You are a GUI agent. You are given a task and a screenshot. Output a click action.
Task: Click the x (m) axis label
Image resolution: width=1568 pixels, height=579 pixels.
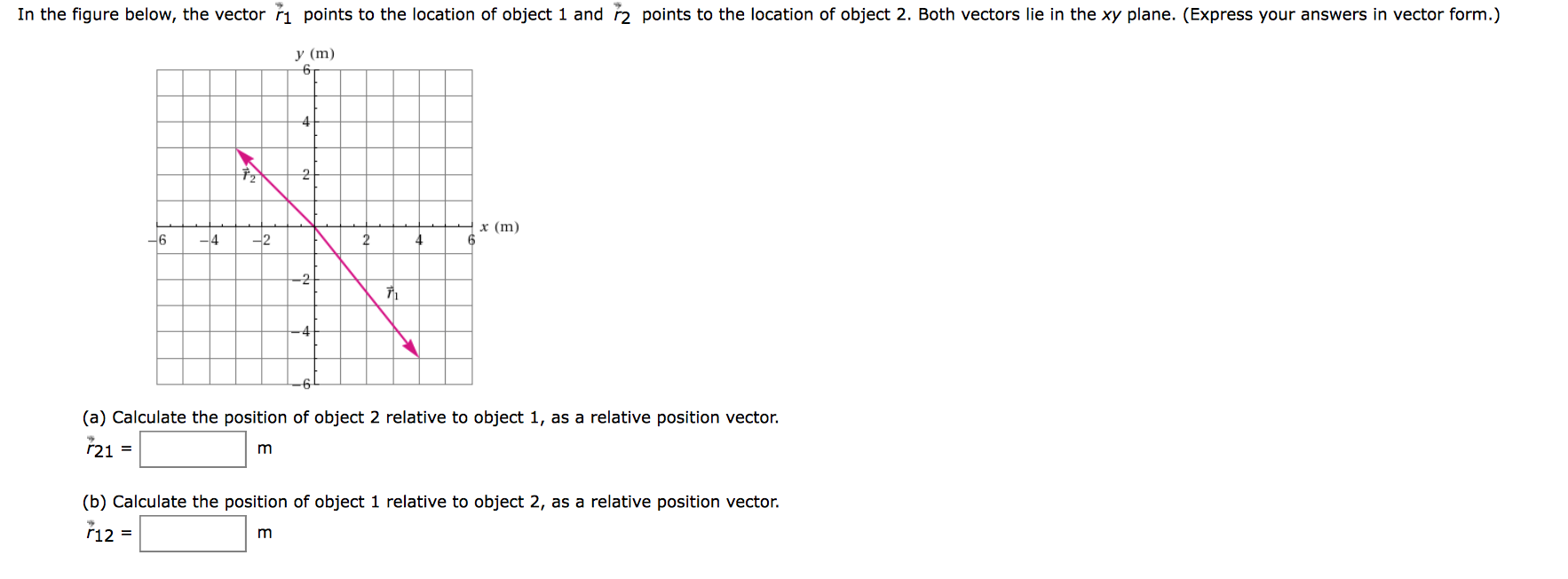500,227
